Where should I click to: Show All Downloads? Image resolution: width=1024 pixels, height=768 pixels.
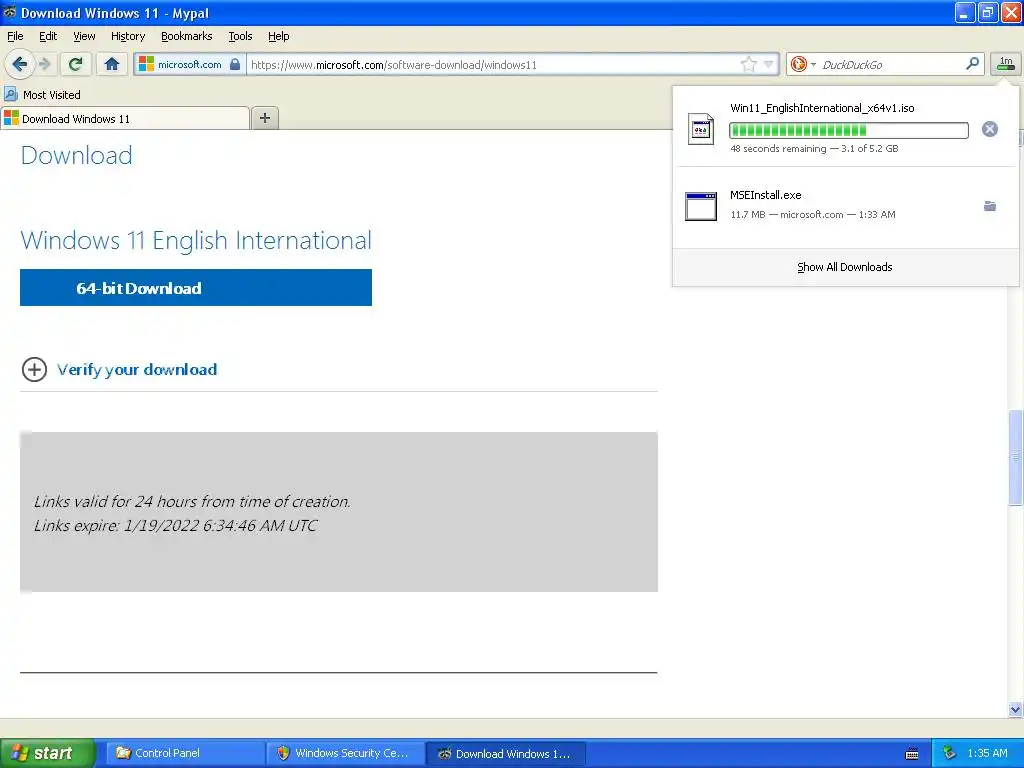pyautogui.click(x=844, y=267)
